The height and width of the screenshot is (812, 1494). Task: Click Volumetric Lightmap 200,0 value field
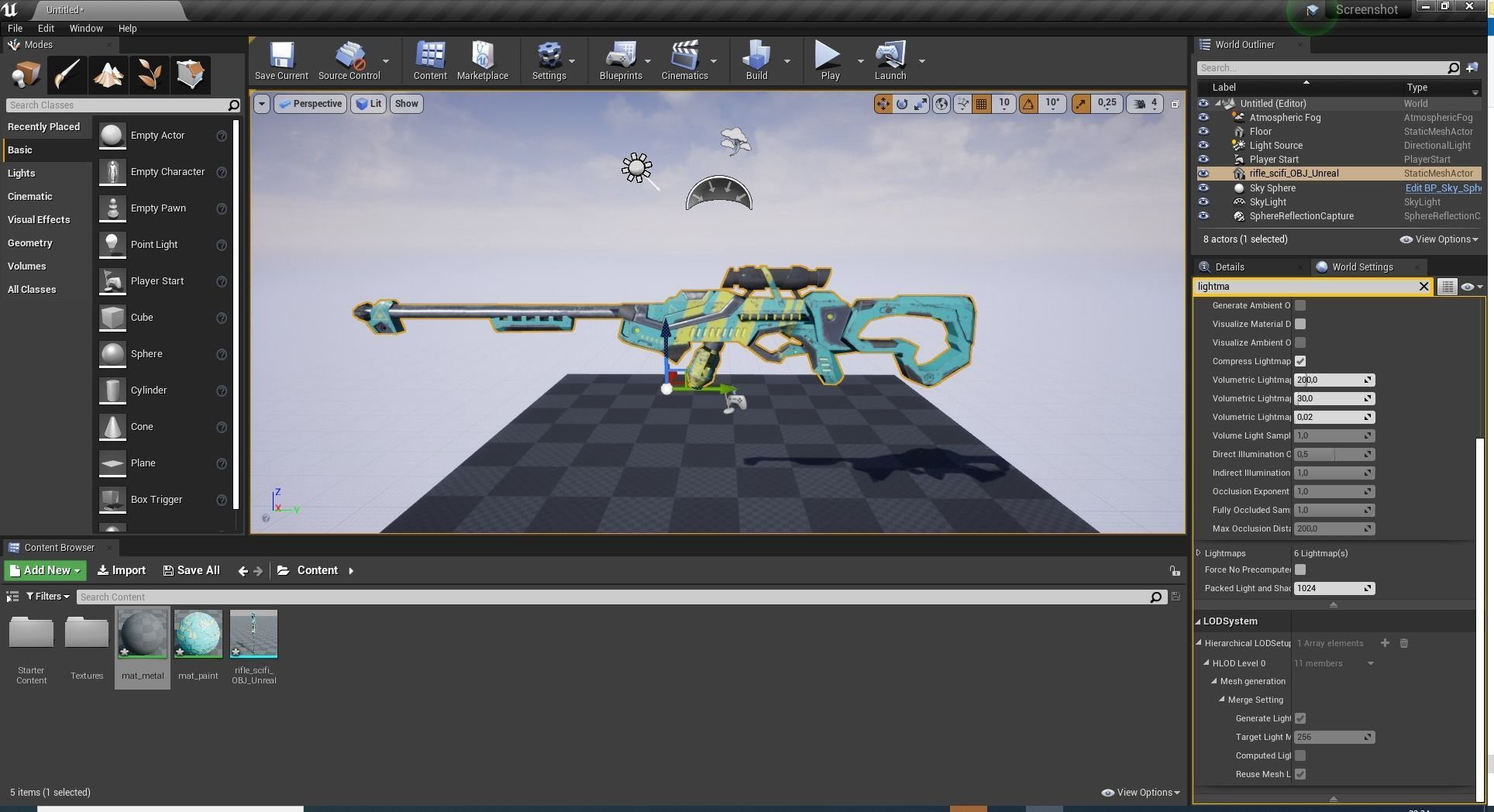tap(1334, 380)
